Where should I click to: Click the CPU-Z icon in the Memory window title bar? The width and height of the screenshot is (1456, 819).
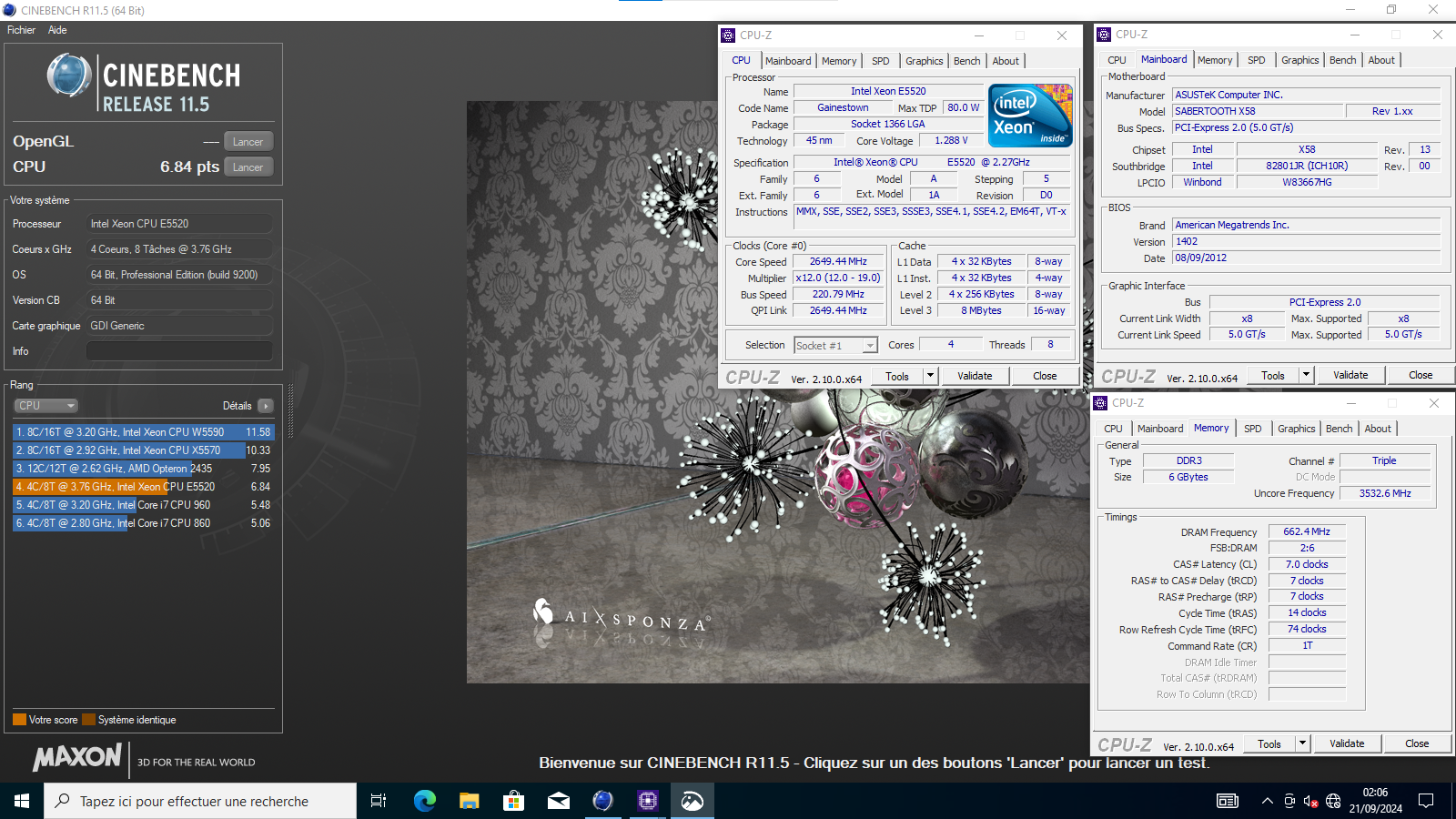[x=1100, y=402]
